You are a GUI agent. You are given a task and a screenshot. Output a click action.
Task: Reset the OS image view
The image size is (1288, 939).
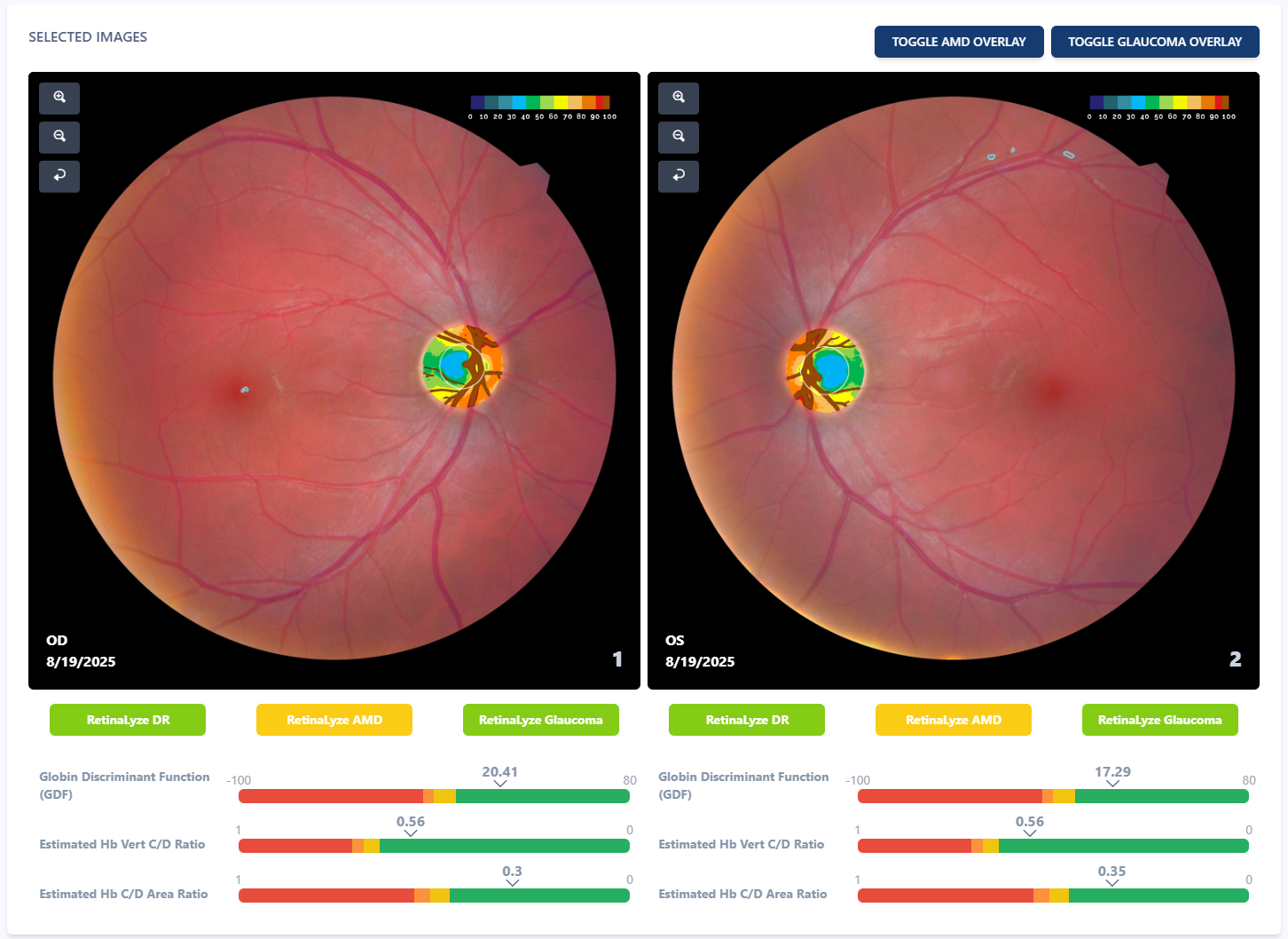tap(679, 176)
